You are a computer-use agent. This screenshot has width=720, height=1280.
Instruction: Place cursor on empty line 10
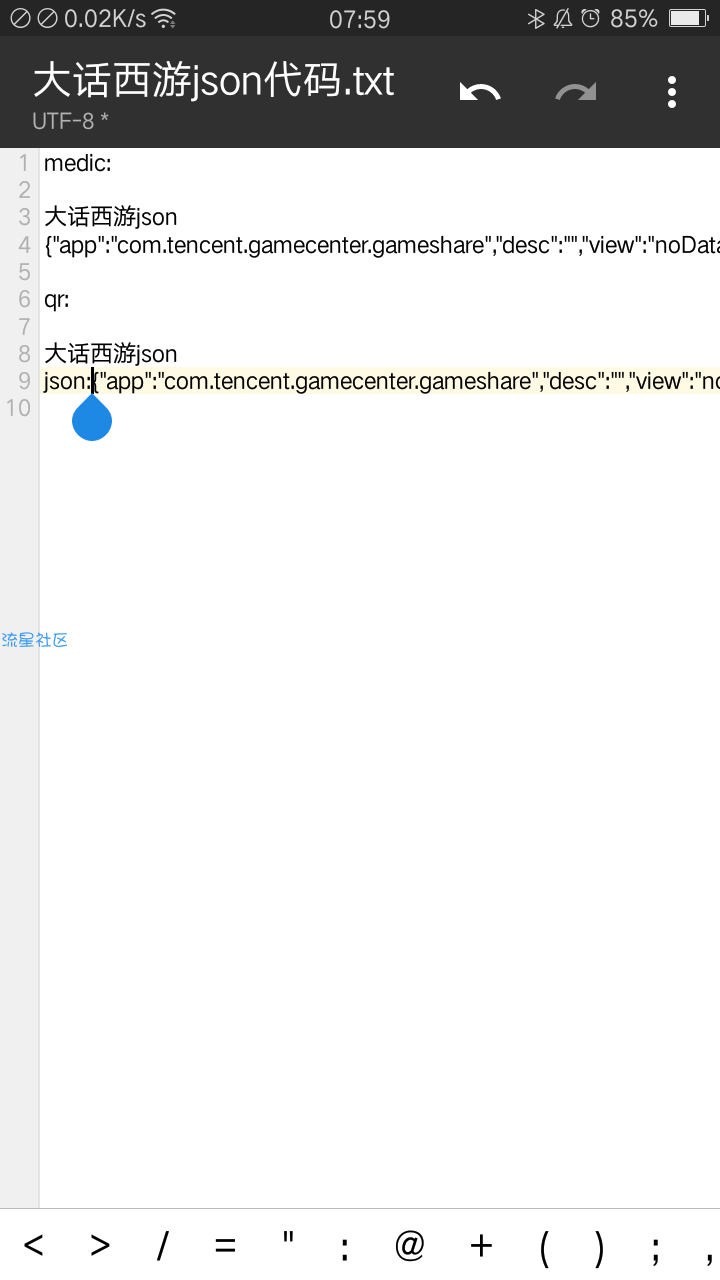click(380, 407)
